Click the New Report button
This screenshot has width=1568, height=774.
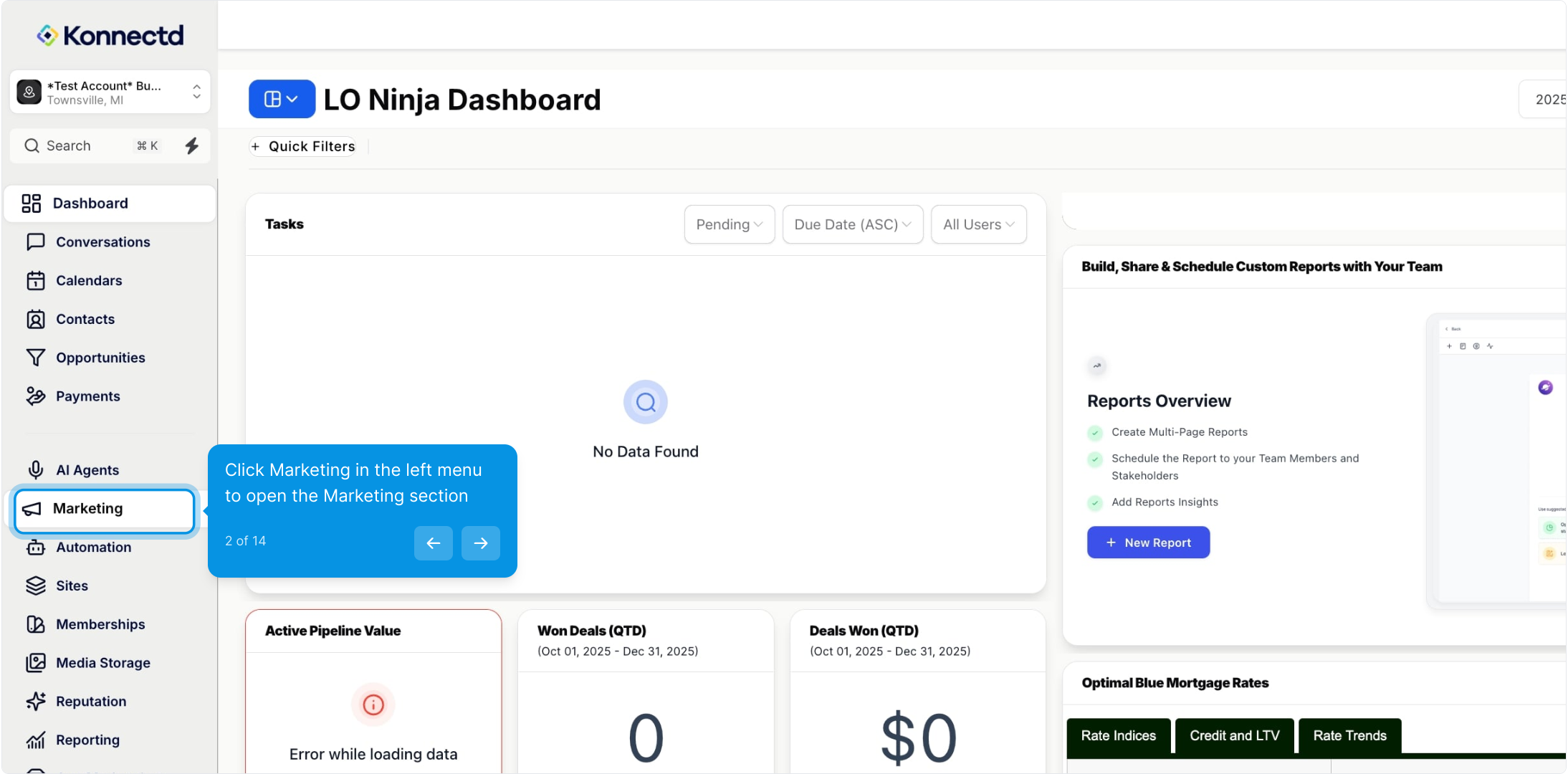tap(1148, 543)
